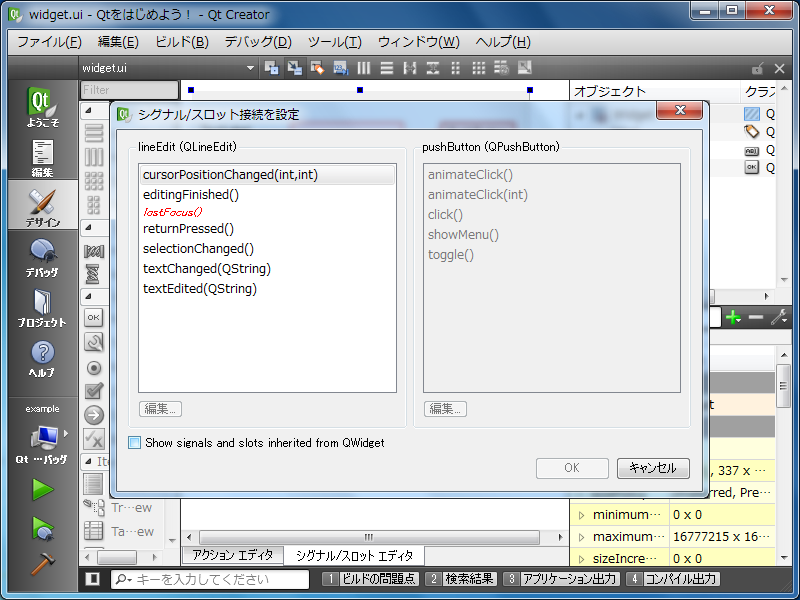Open the Help (ヘルプ) mode icon

(42, 358)
